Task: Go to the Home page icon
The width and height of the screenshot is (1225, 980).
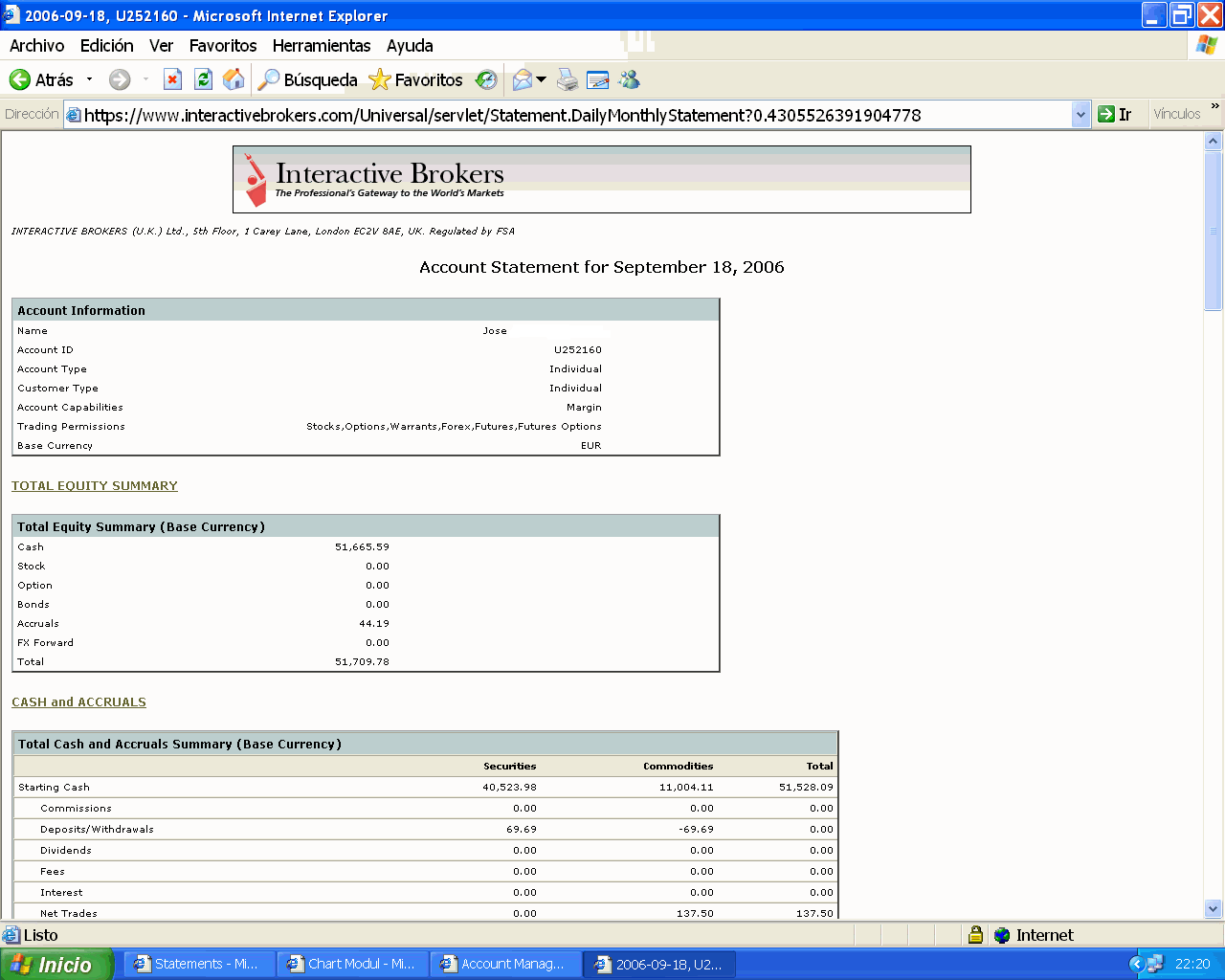Action: click(234, 79)
